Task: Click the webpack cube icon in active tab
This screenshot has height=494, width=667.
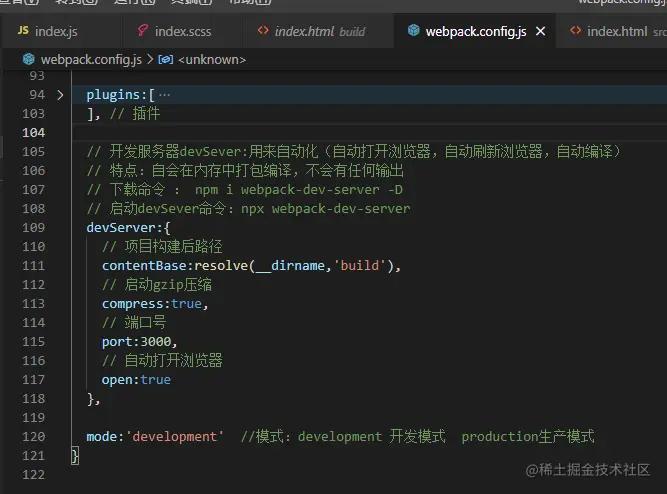Action: tap(413, 30)
